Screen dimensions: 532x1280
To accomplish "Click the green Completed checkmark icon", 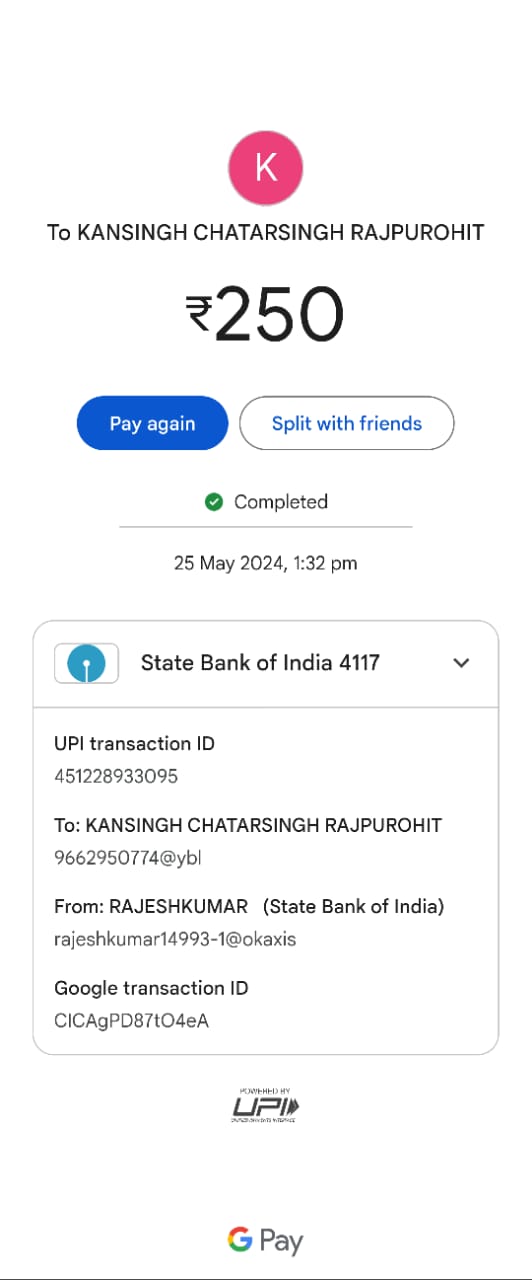I will pyautogui.click(x=213, y=502).
